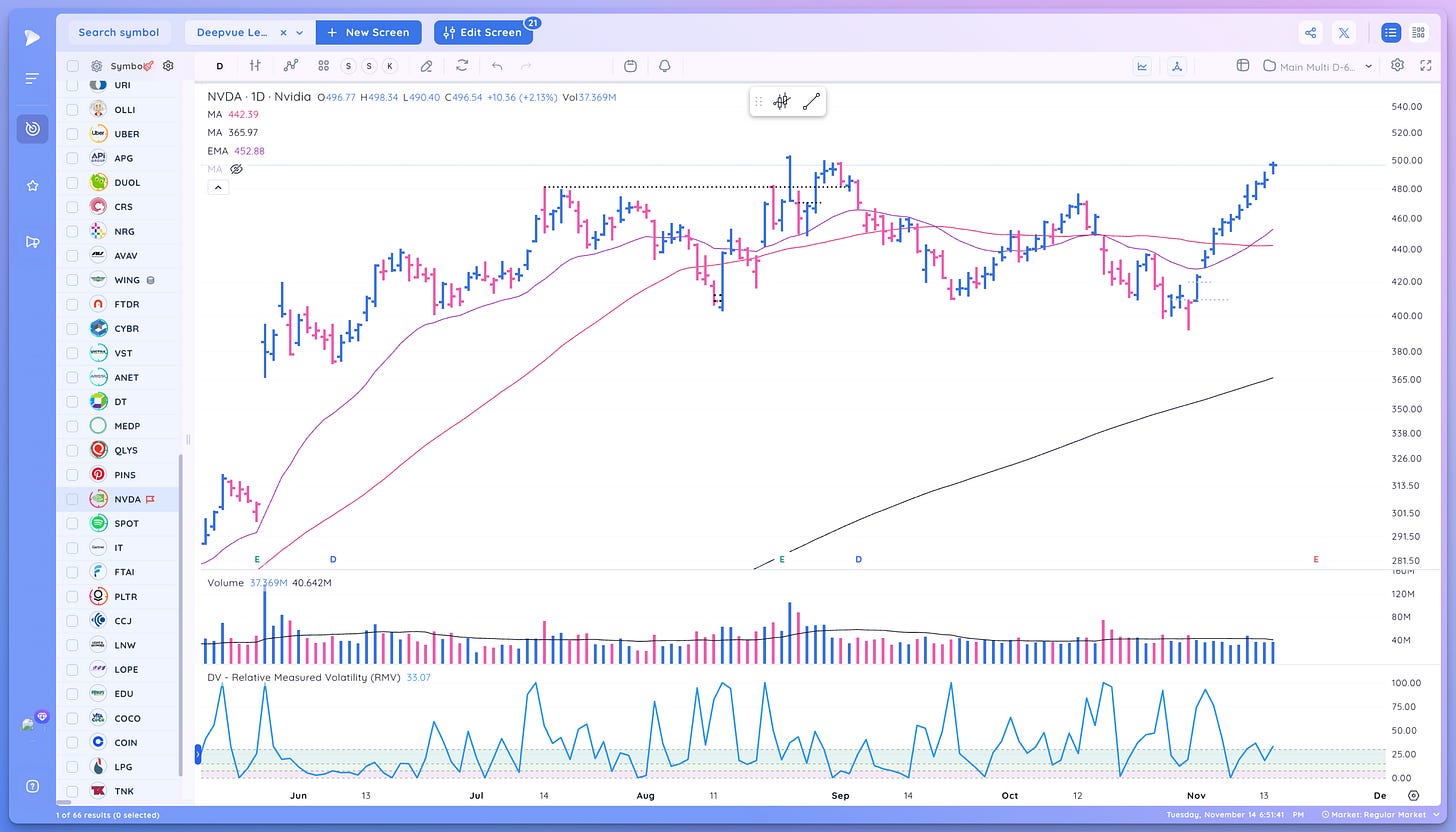
Task: Click the Deepvue logo
Action: coord(32,37)
